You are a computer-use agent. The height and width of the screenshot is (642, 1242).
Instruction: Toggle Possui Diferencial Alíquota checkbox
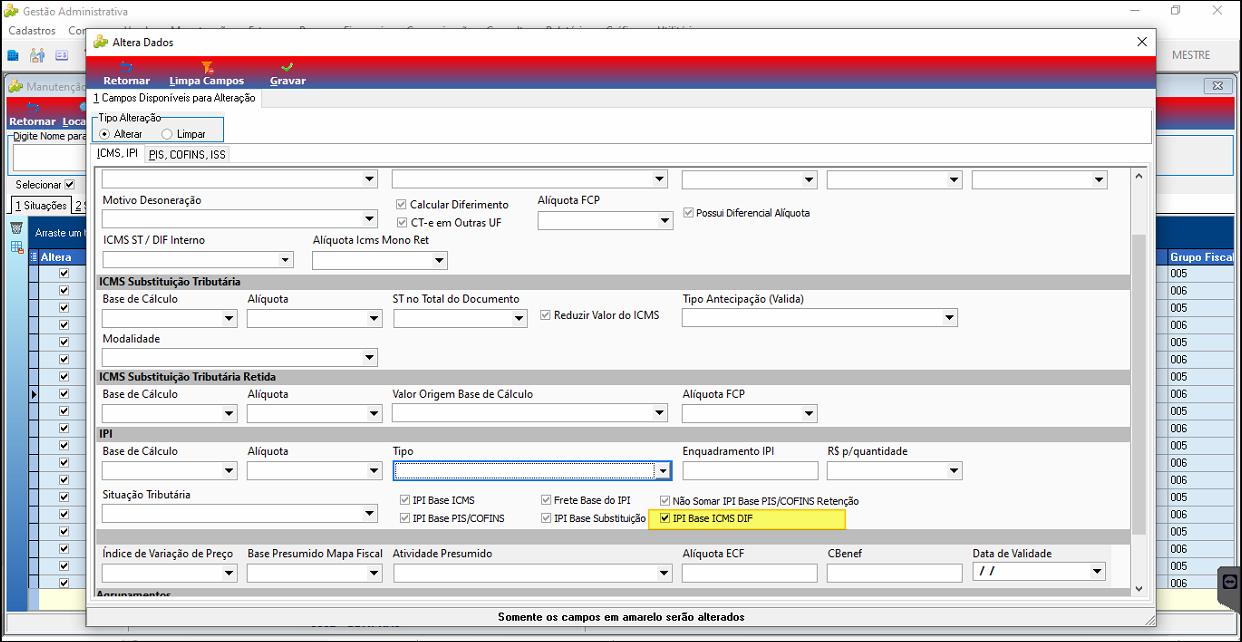point(688,213)
